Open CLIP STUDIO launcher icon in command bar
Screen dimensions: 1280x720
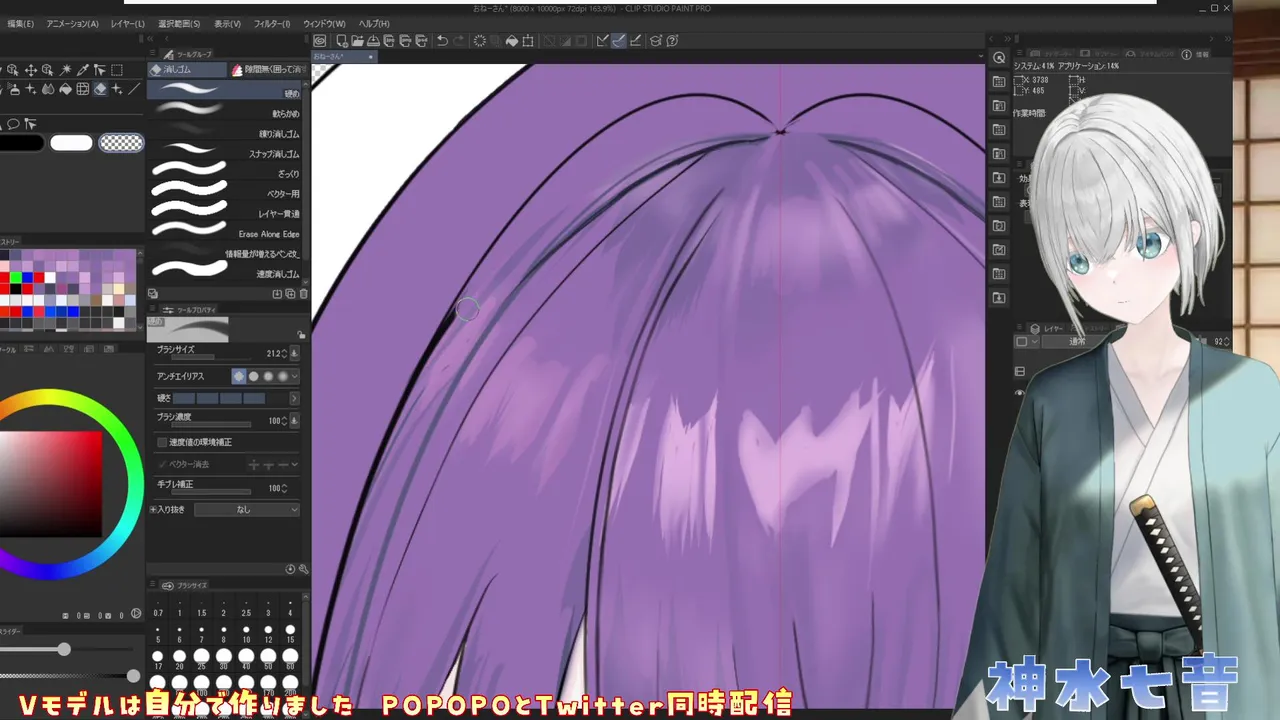point(319,41)
